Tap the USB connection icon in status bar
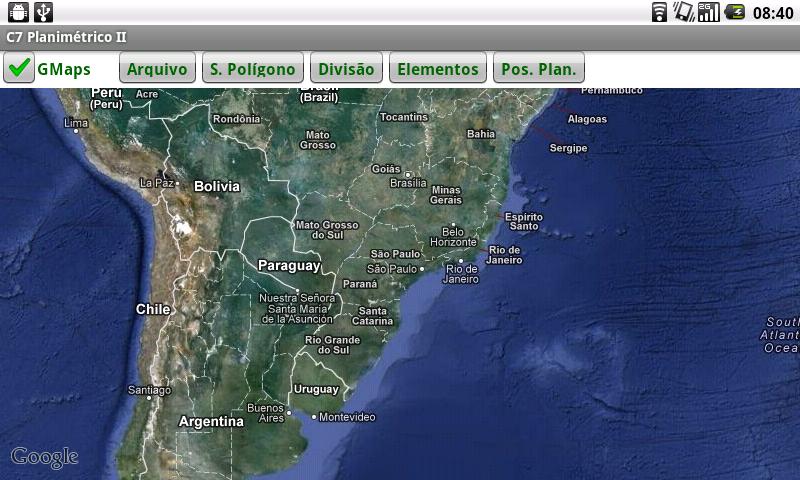Image resolution: width=800 pixels, height=480 pixels. 44,12
